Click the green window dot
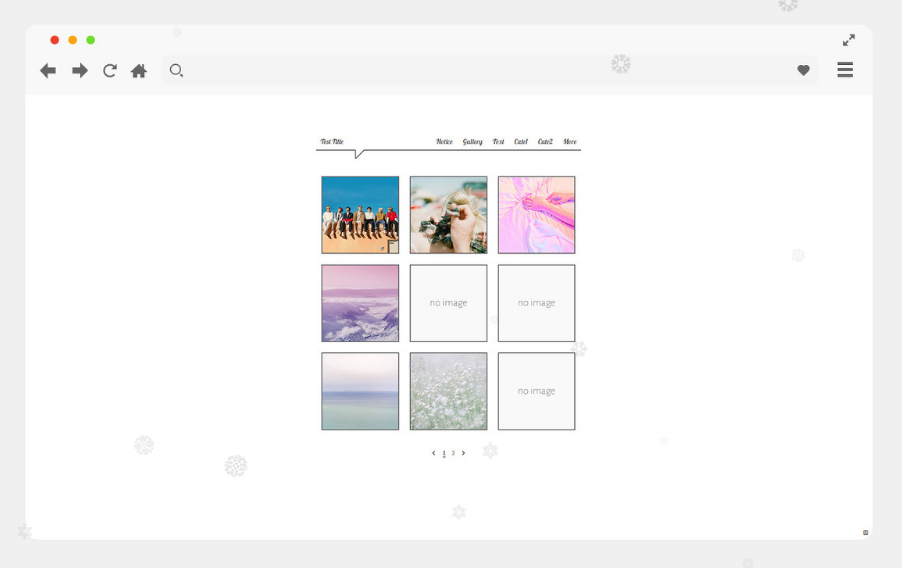 [90, 40]
